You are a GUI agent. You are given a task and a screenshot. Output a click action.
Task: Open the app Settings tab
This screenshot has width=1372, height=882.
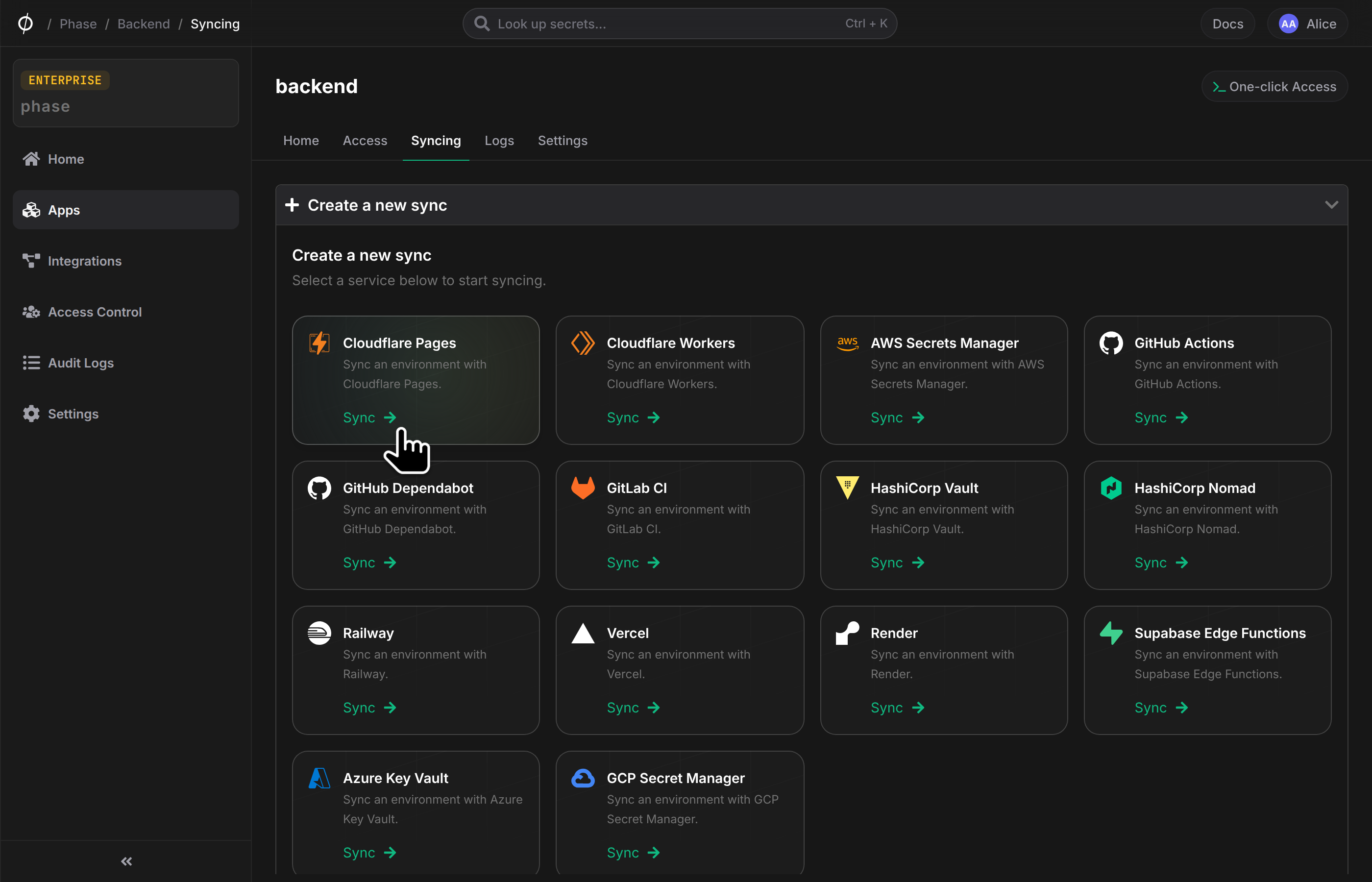(563, 140)
